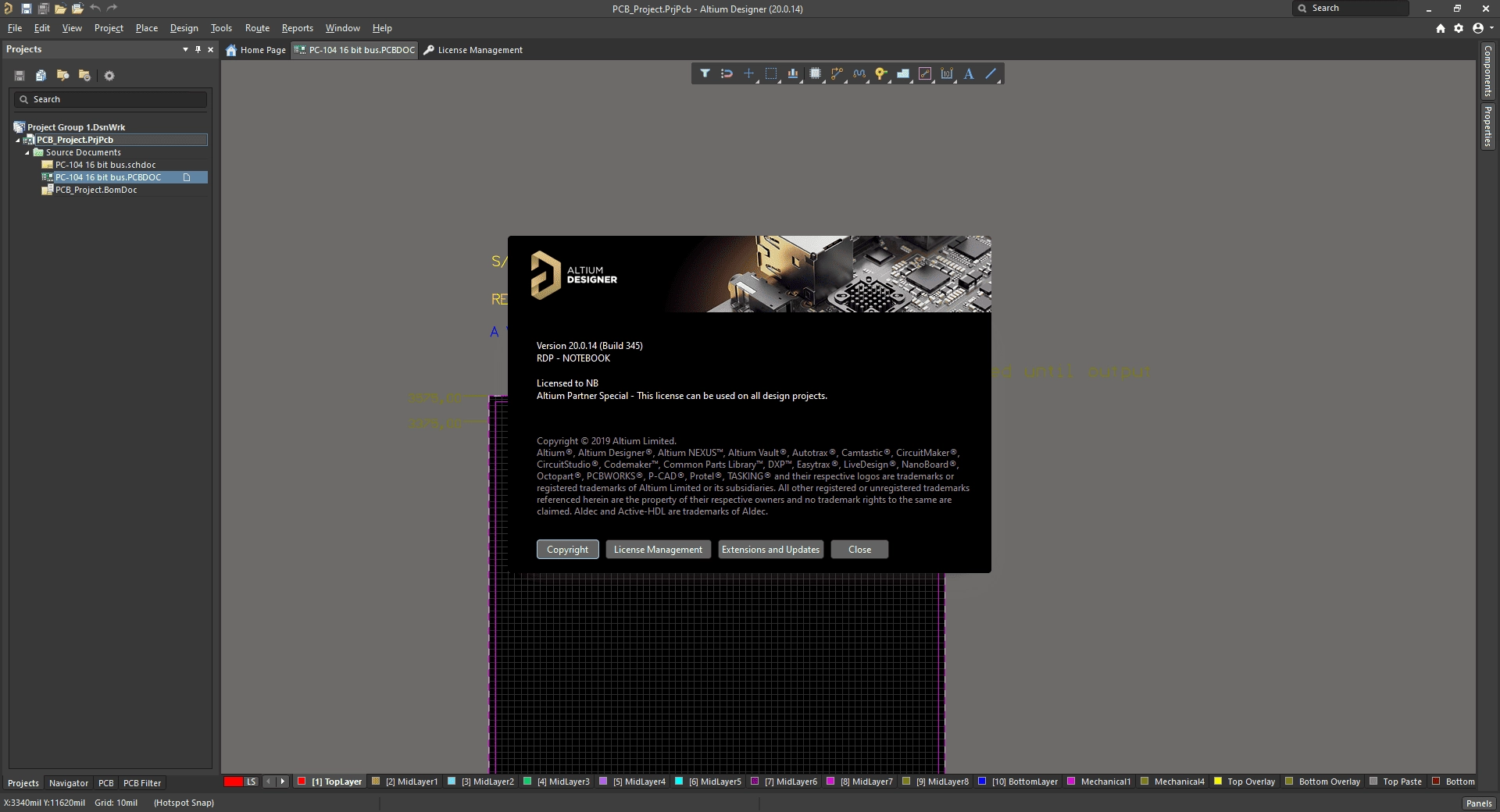Select PC-104 16 bit bus.schdoc file
Viewport: 1500px width, 812px height.
click(x=105, y=165)
